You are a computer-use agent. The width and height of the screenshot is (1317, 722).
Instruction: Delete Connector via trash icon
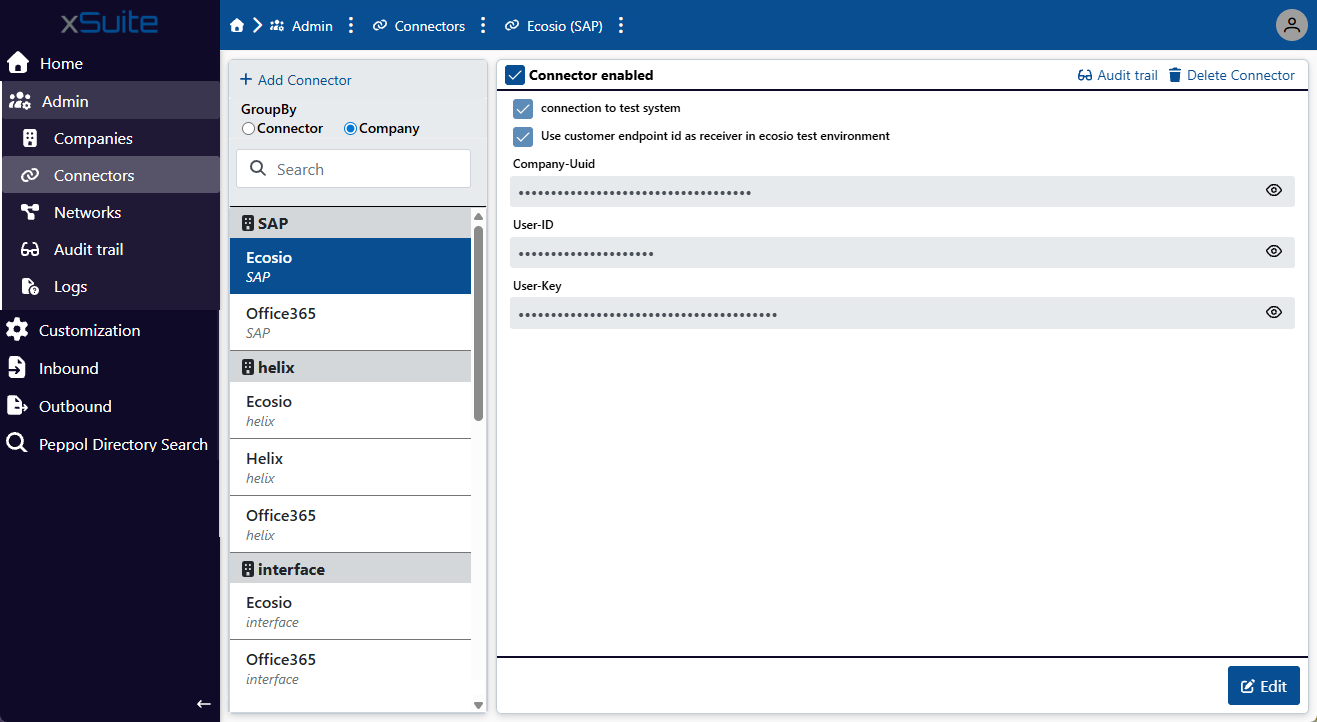(x=1175, y=75)
